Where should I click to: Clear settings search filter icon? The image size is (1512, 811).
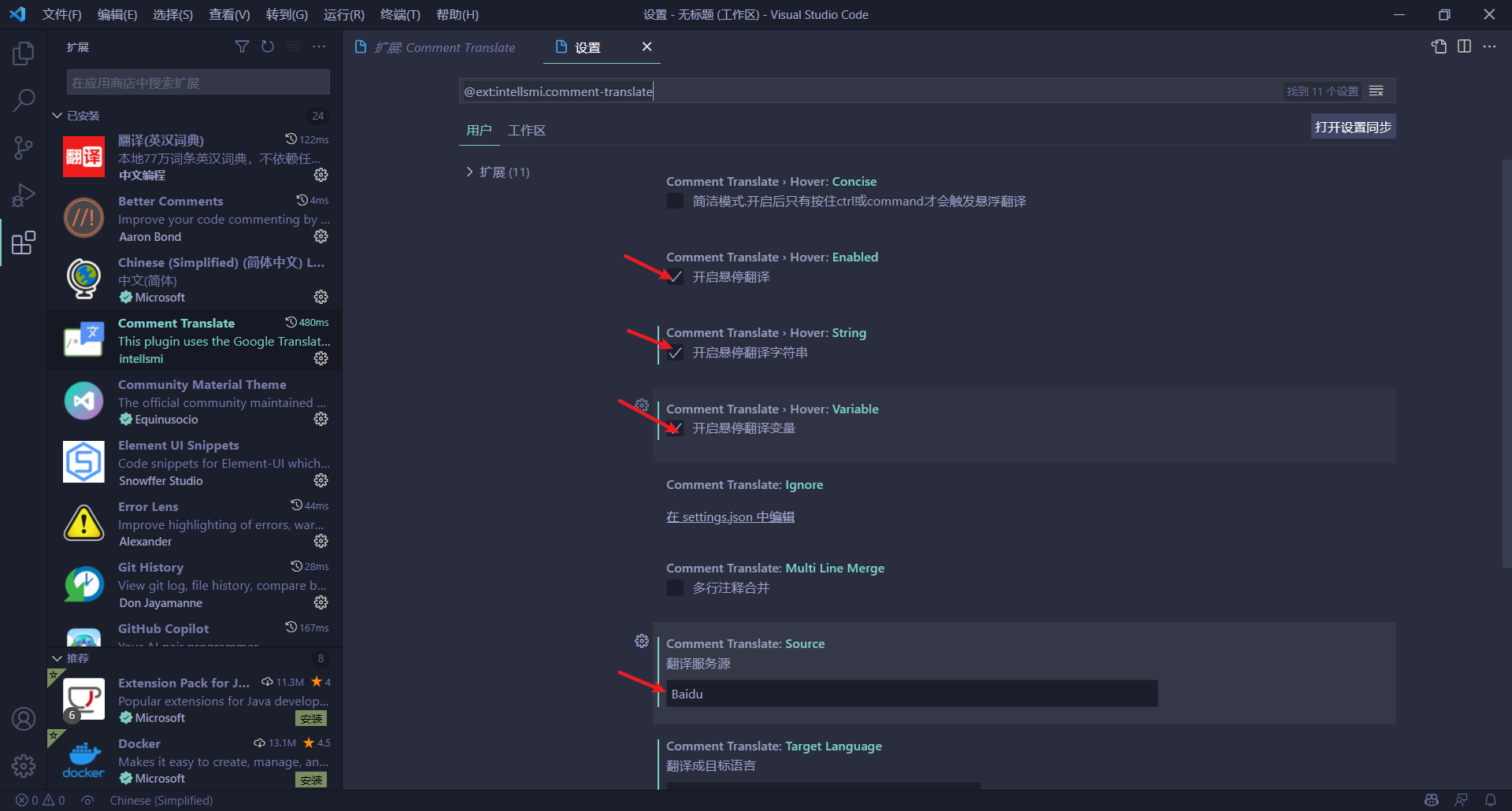coord(1376,91)
